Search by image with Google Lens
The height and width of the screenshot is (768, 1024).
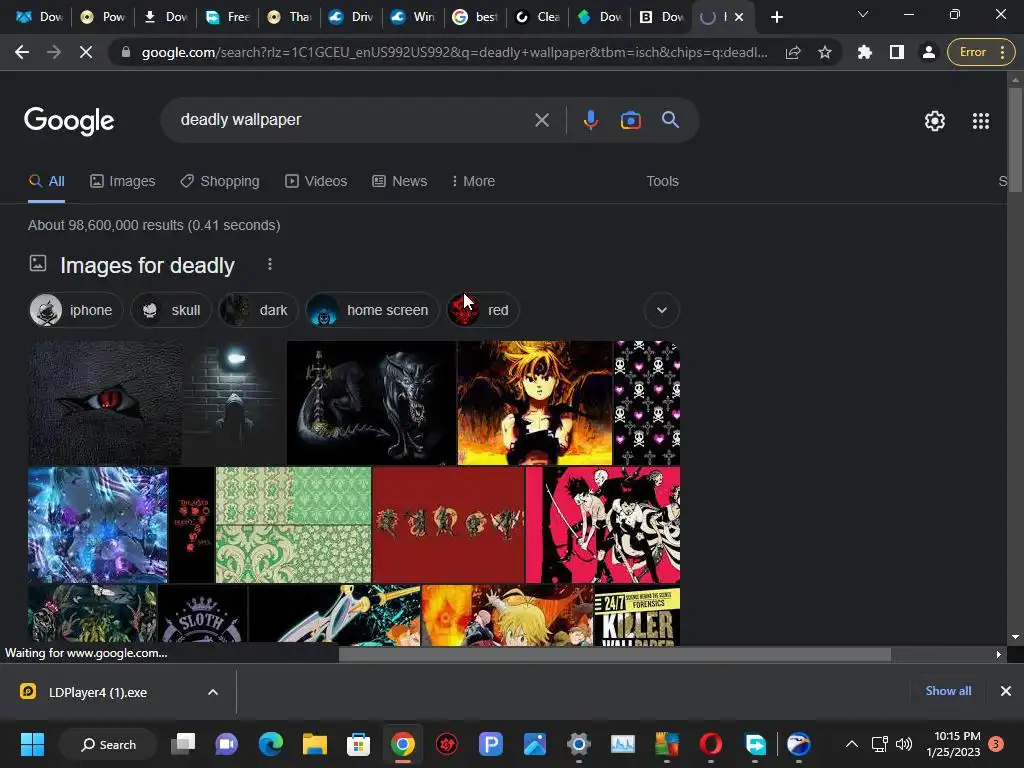pos(630,120)
